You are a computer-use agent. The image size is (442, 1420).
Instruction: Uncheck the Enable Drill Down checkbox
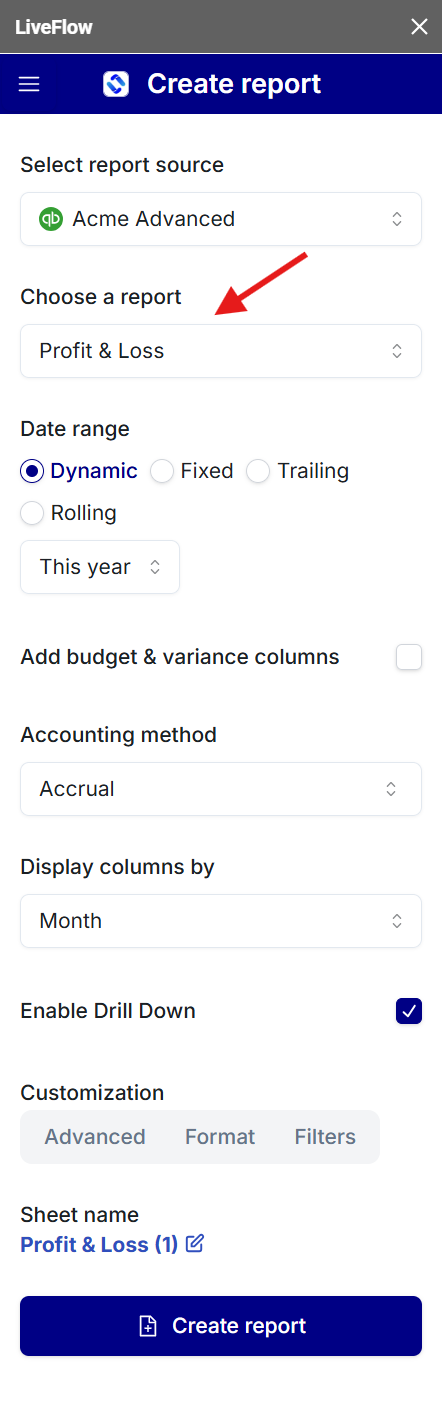point(409,1011)
